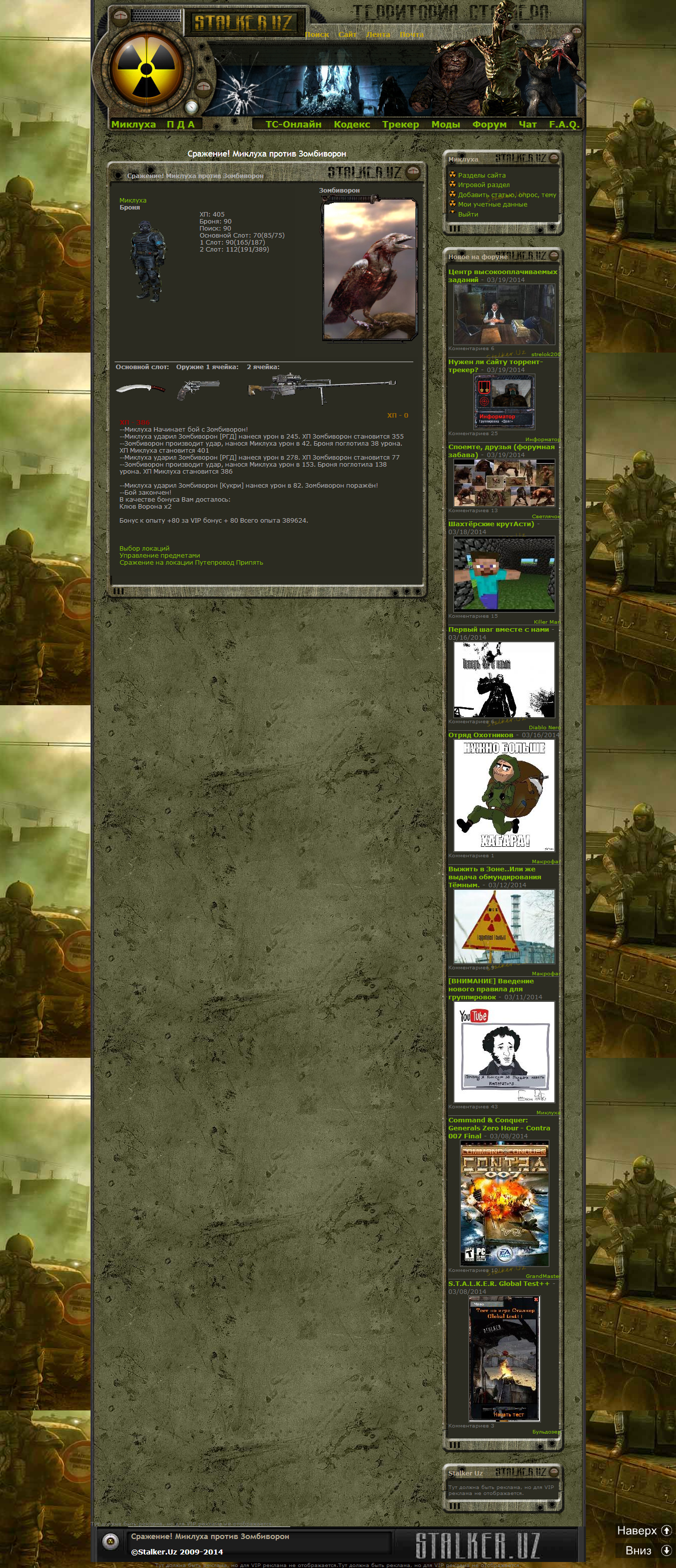
Task: Click the Поиск link in header
Action: click(317, 35)
